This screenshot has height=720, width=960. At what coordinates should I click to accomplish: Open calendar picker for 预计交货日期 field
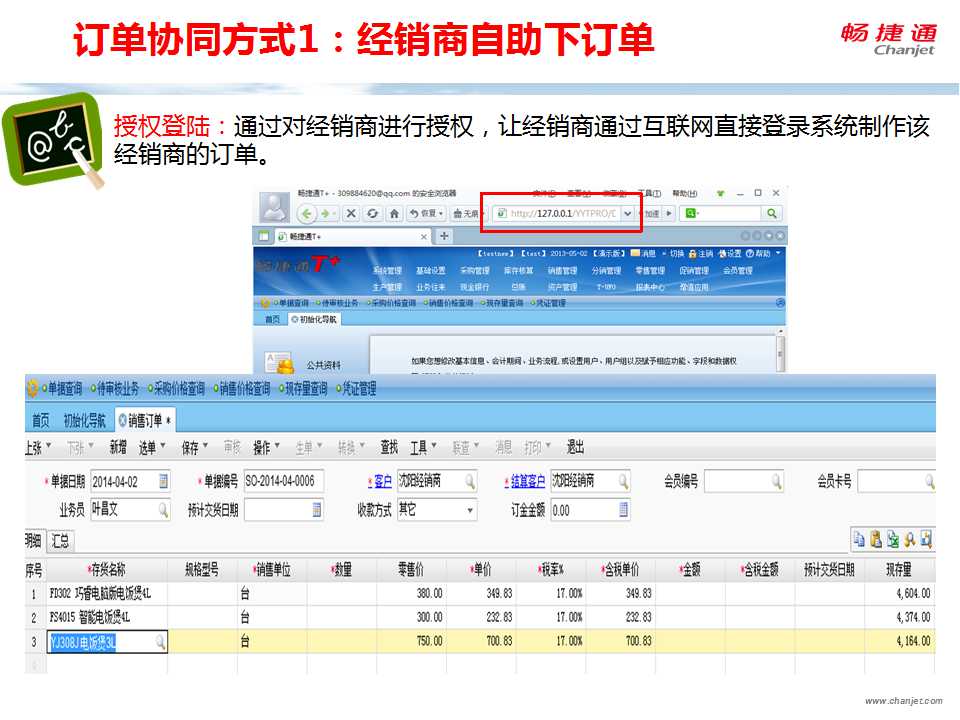[317, 510]
